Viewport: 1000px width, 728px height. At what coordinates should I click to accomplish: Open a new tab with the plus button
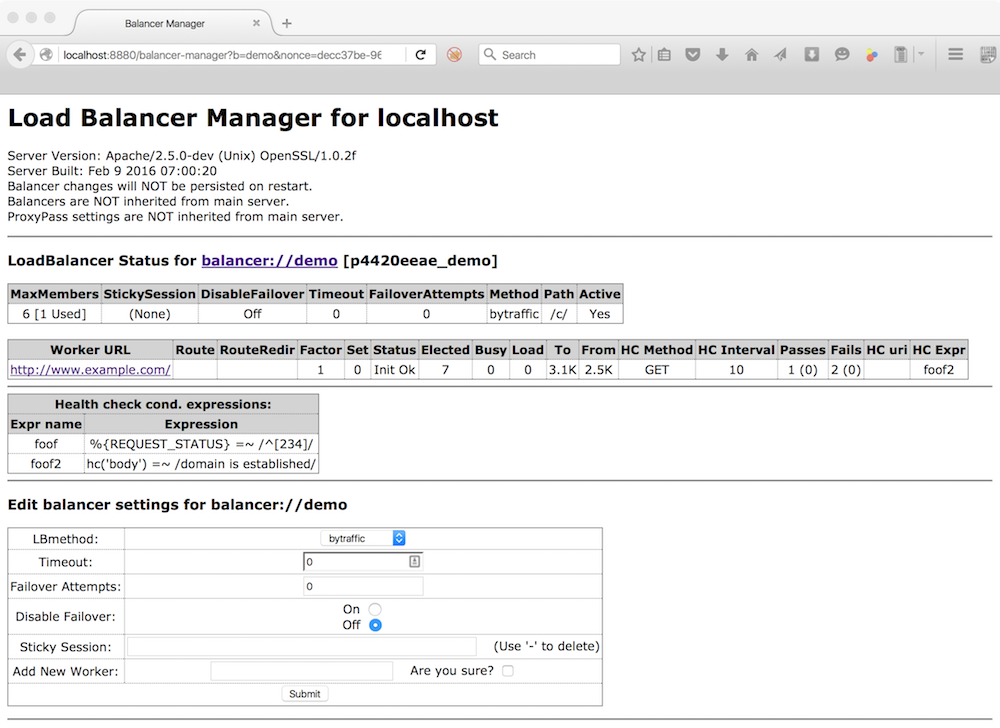(x=286, y=21)
